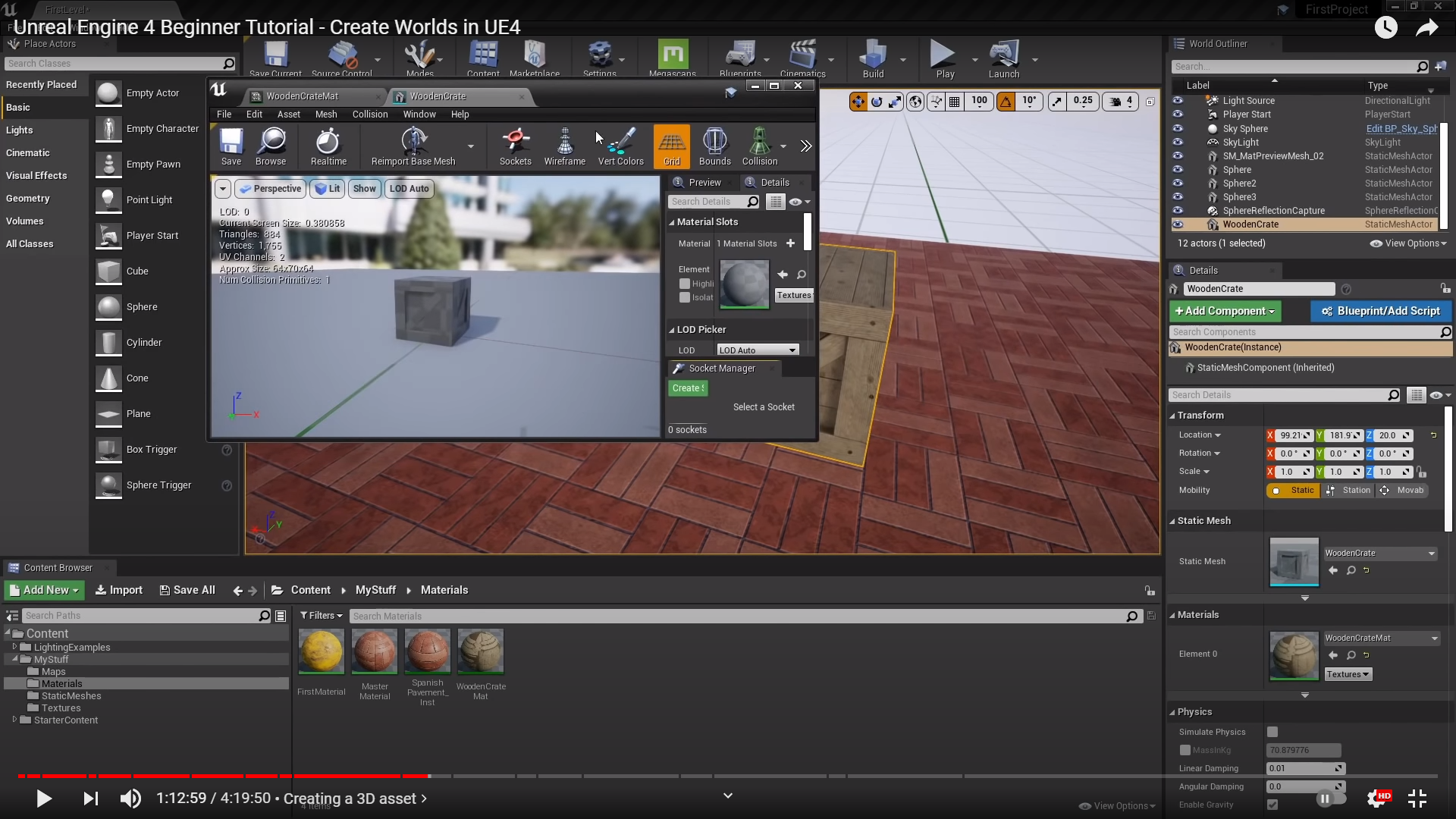1456x819 pixels.
Task: Select the Spanish Pavement Inst material thumbnail
Action: [x=427, y=651]
